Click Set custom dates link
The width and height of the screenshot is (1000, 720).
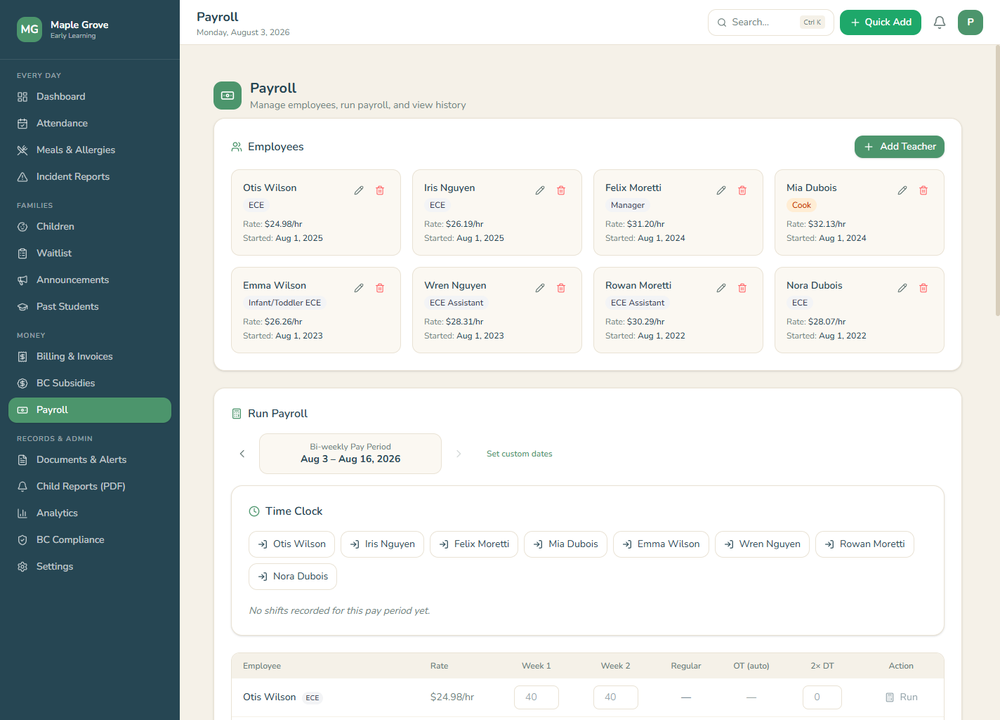[519, 454]
